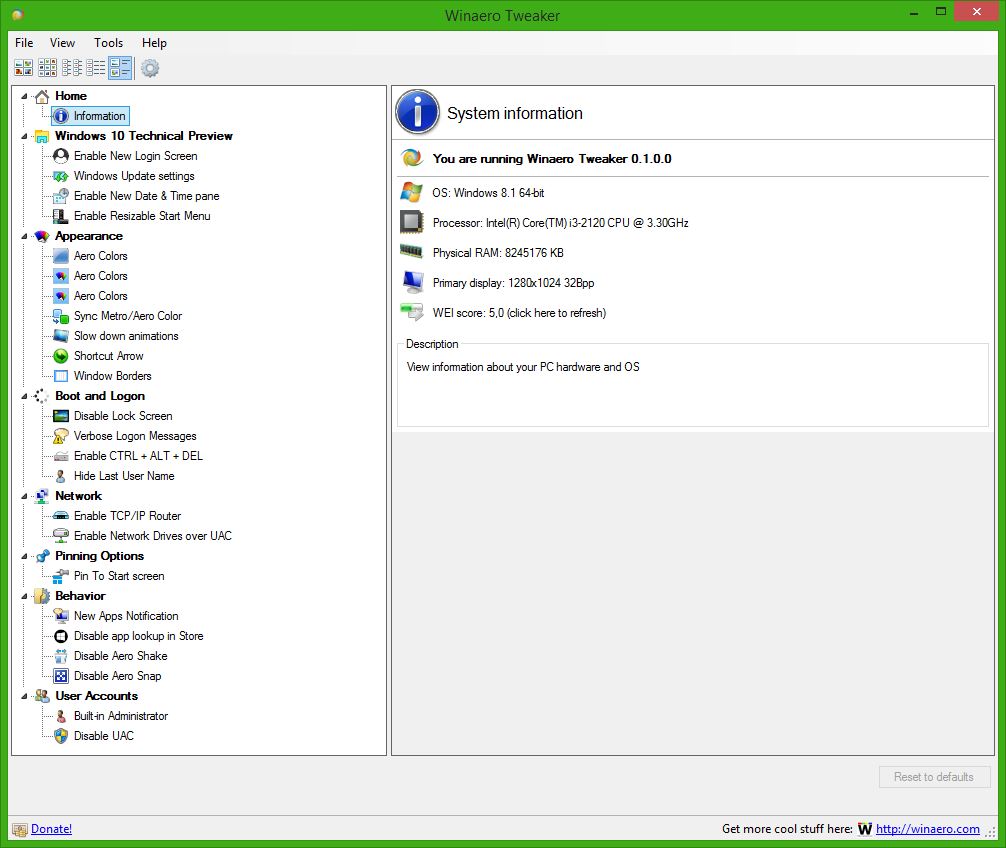Viewport: 1006px width, 848px height.
Task: Click the New Apps Notification icon
Action: tap(60, 616)
